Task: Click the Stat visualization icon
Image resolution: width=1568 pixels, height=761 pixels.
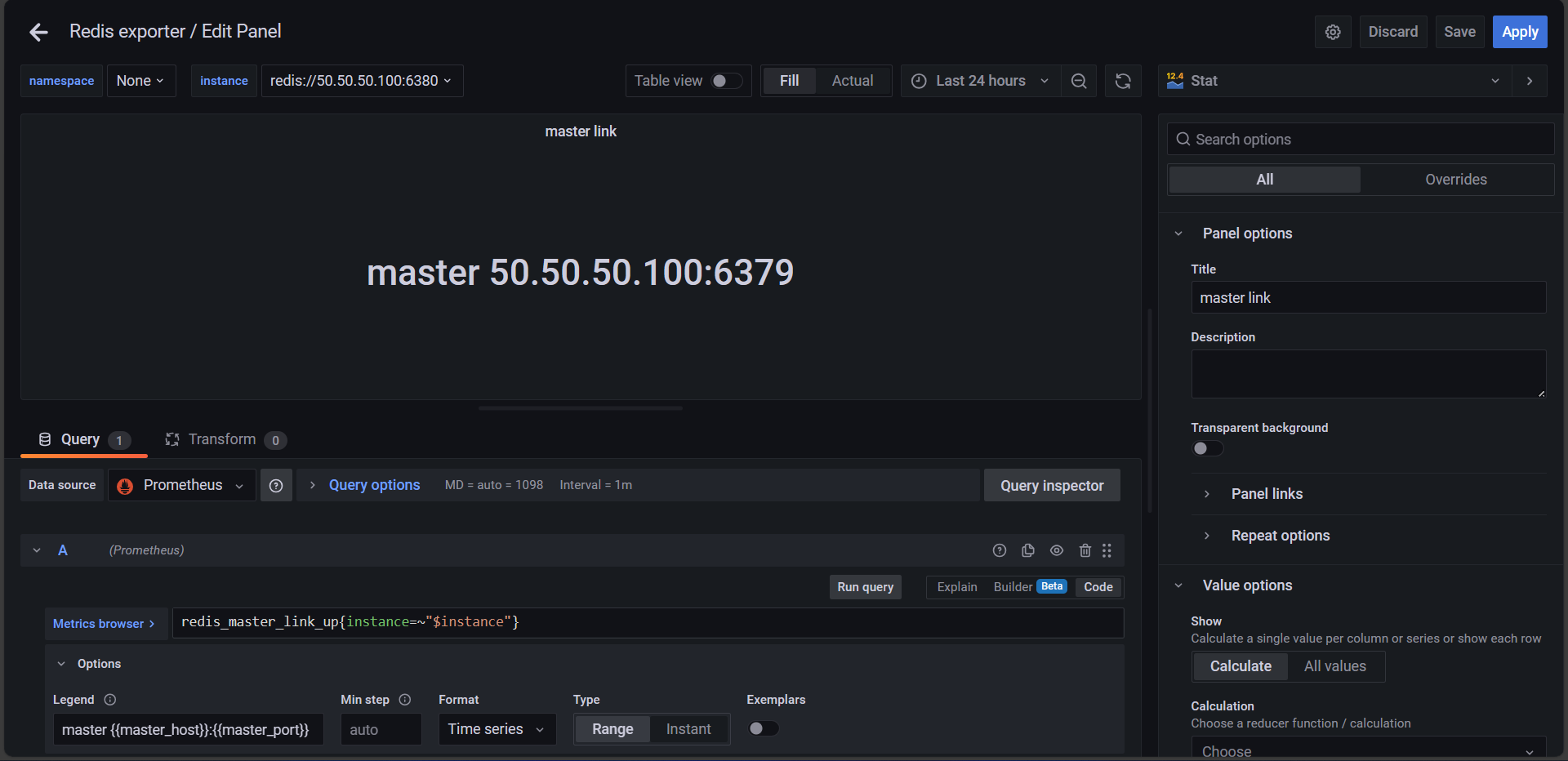Action: (1175, 81)
